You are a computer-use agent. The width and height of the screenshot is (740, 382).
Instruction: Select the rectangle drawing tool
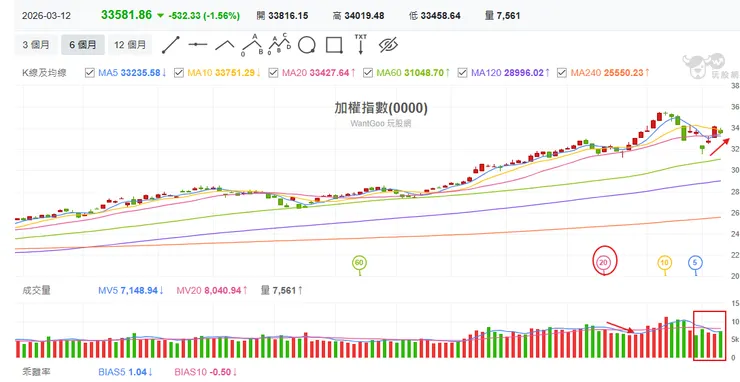click(x=334, y=45)
